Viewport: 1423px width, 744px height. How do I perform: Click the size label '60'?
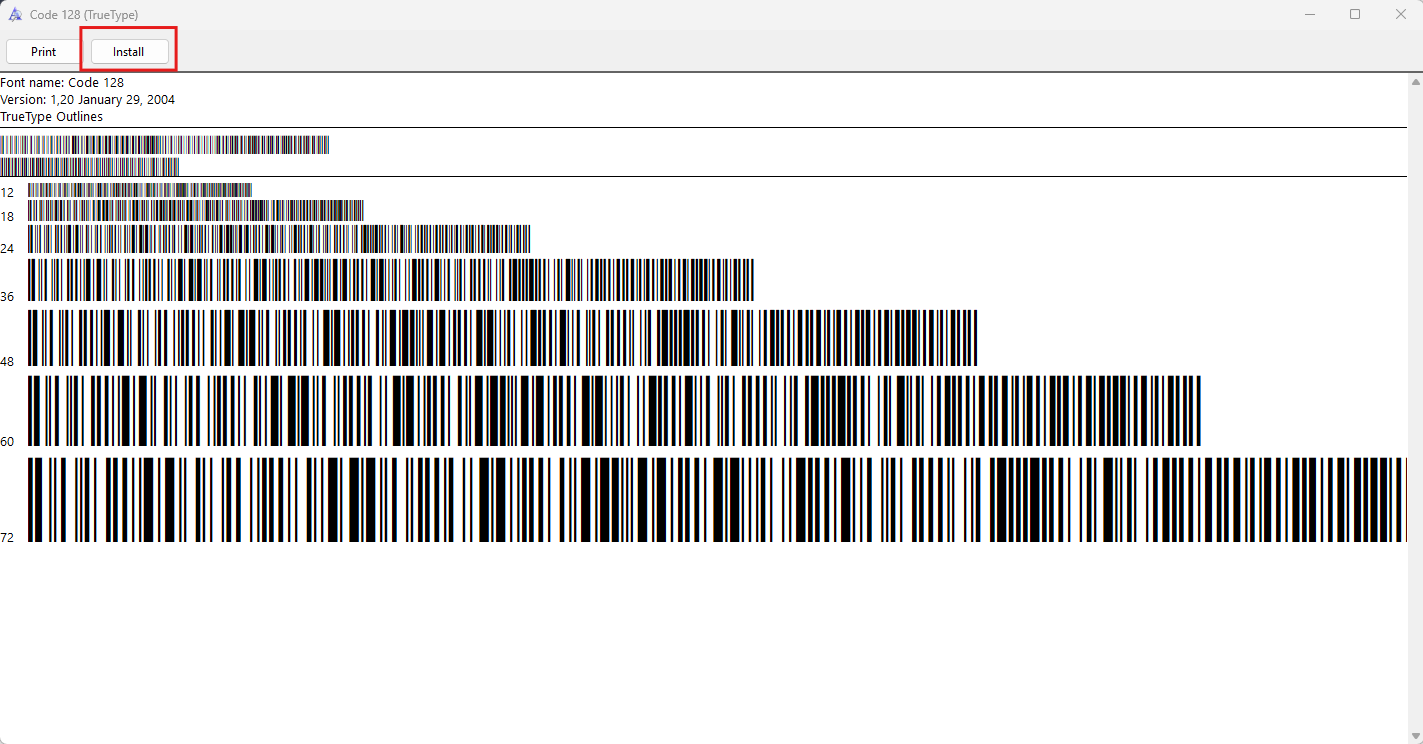7,442
